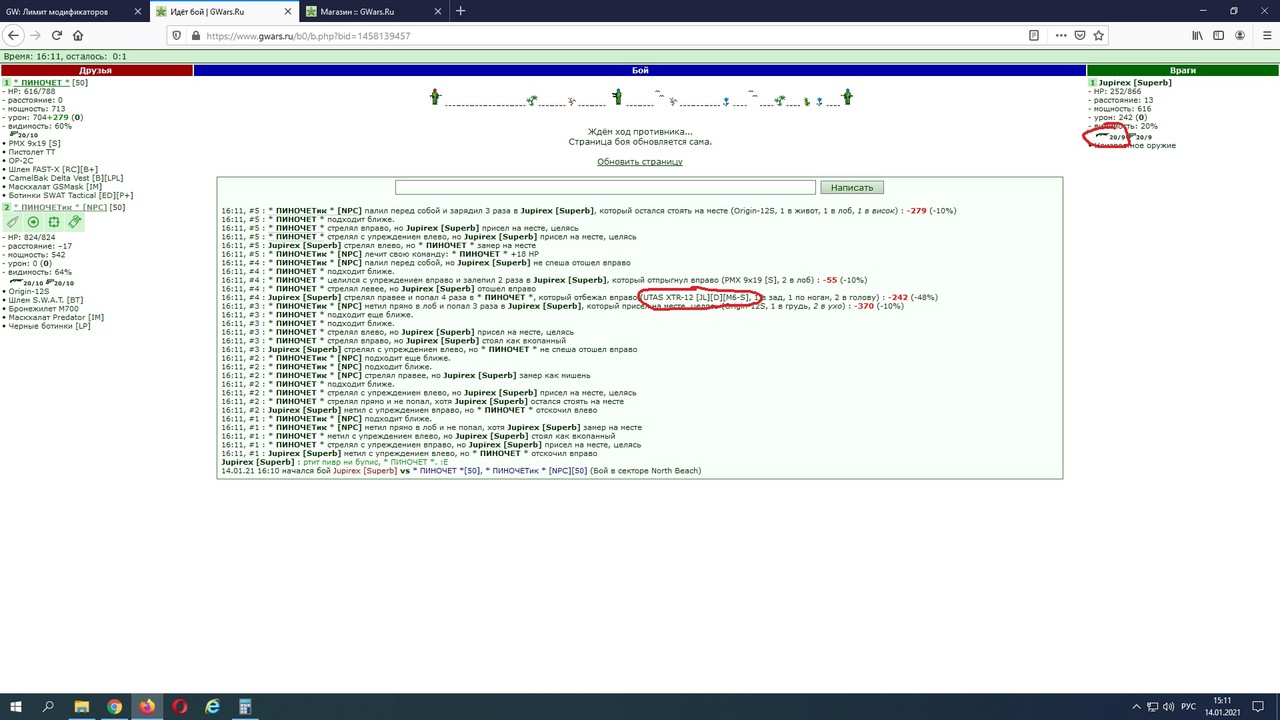Click 'Шлем FAST-X [RC][B+]' entry

click(x=53, y=170)
